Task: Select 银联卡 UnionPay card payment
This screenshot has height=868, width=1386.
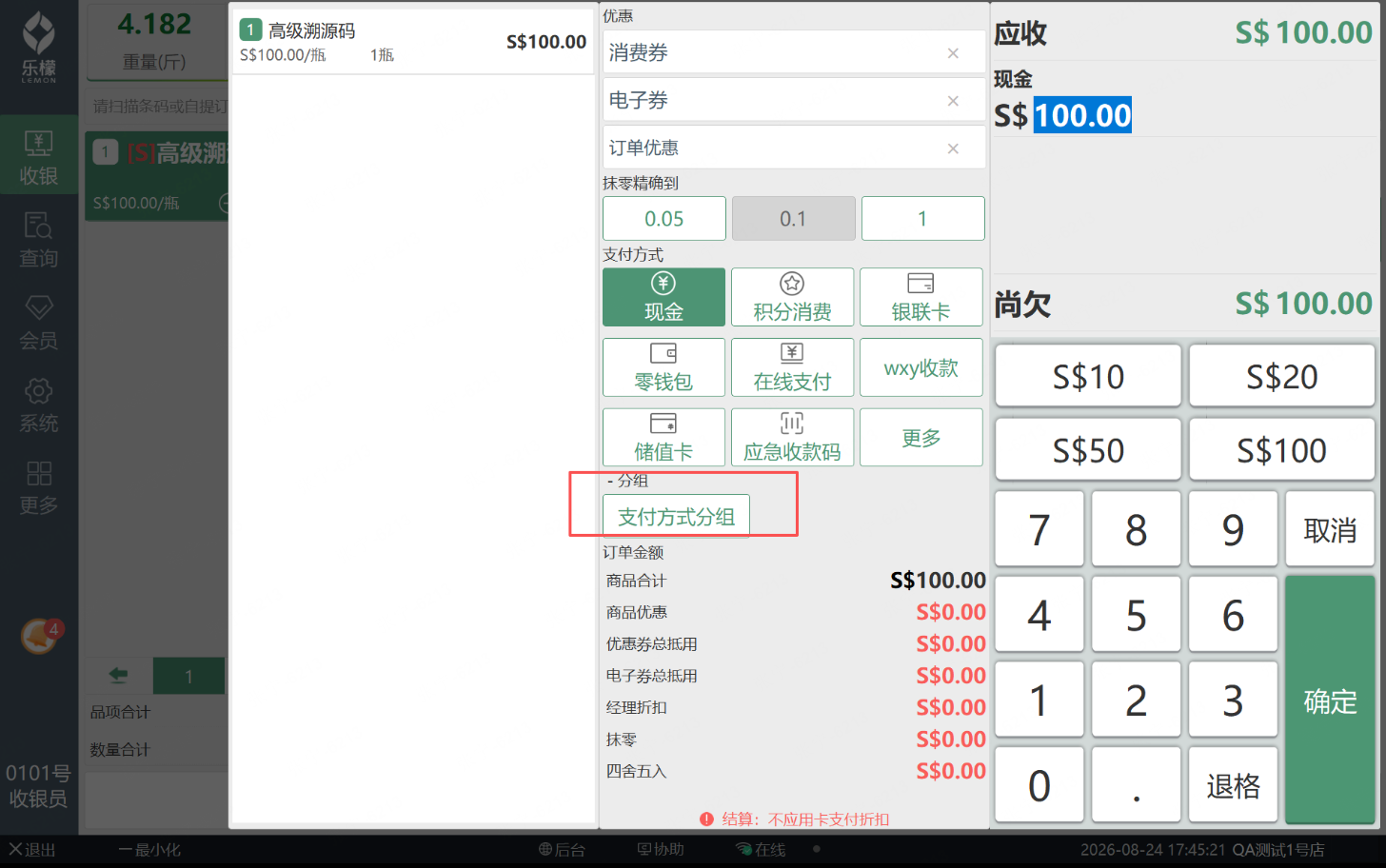Action: tap(921, 297)
